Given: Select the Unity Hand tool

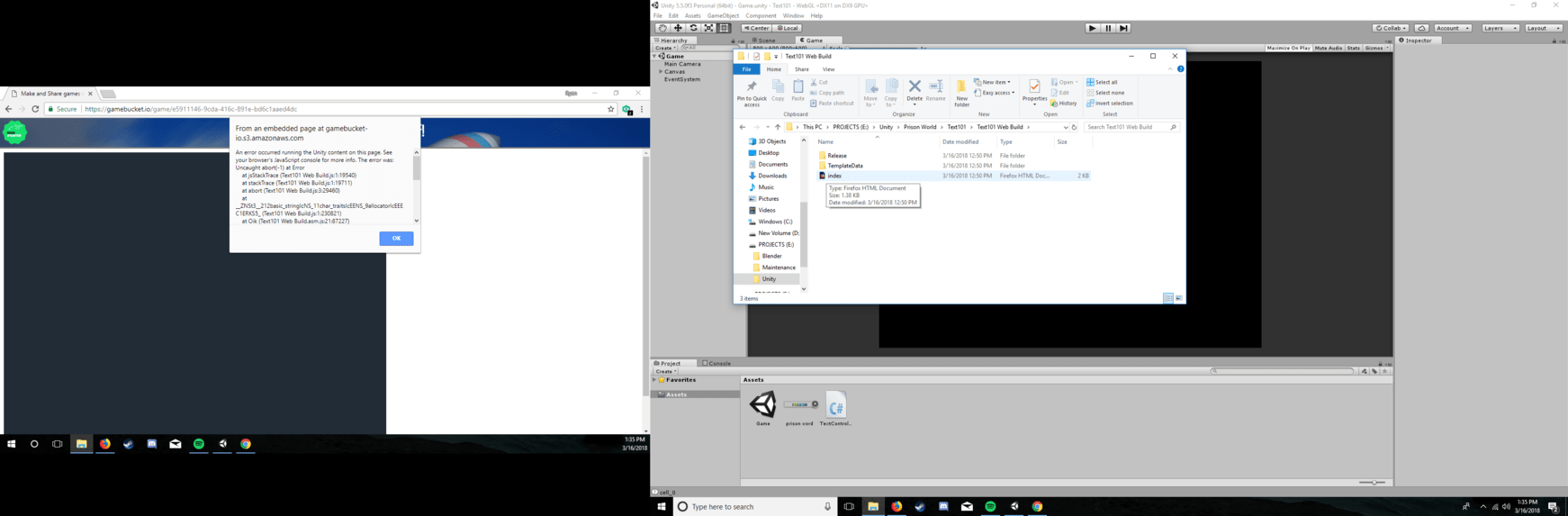Looking at the screenshot, I should 662,28.
